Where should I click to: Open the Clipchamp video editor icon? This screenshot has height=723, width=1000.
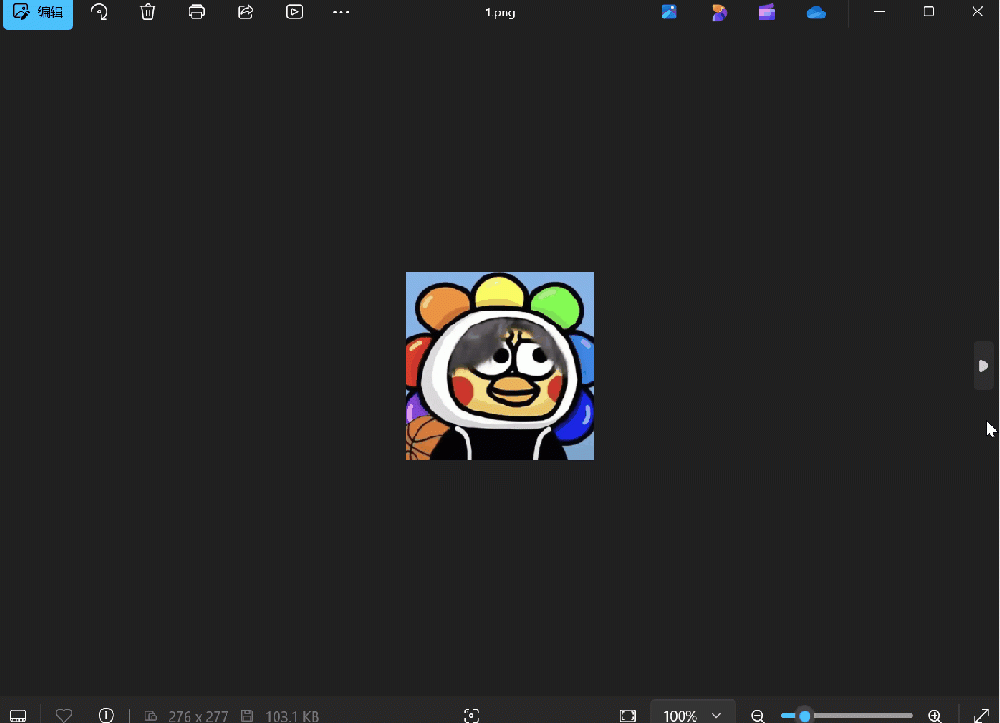tap(767, 12)
